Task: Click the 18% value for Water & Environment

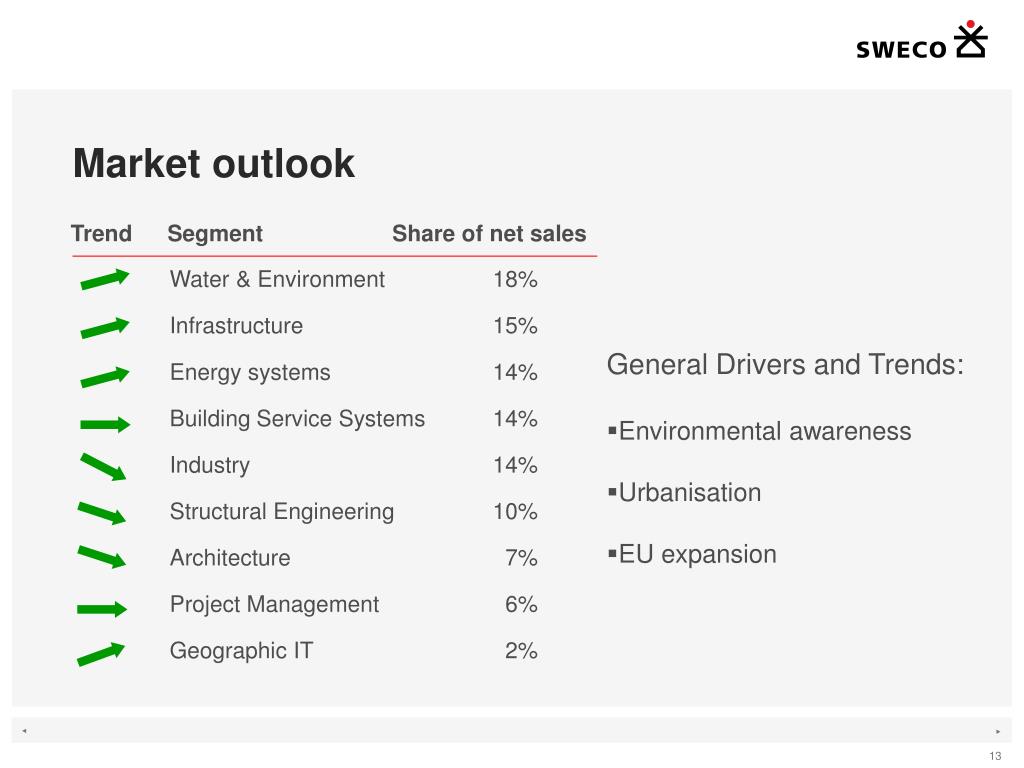Action: pyautogui.click(x=515, y=280)
